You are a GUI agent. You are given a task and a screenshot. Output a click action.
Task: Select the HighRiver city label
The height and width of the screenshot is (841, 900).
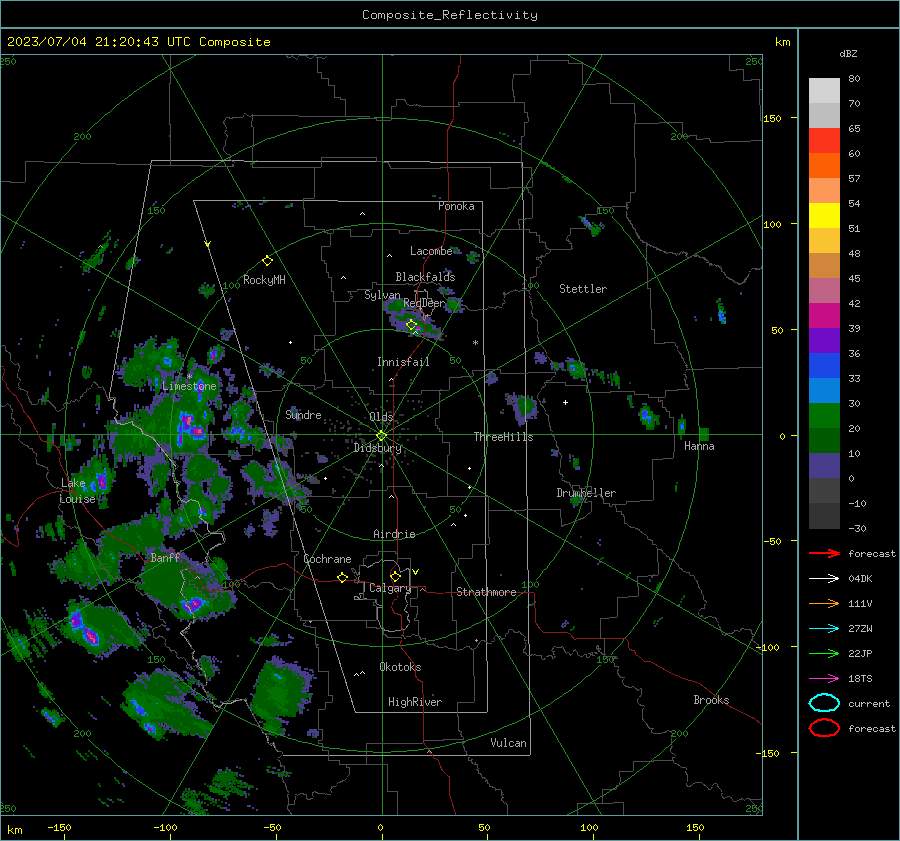tap(415, 702)
